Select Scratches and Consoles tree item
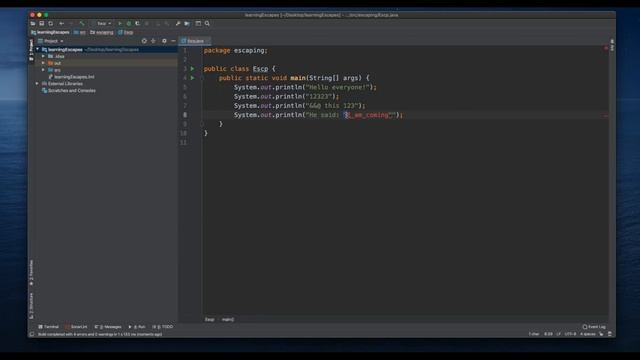Image resolution: width=640 pixels, height=360 pixels. tap(69, 91)
